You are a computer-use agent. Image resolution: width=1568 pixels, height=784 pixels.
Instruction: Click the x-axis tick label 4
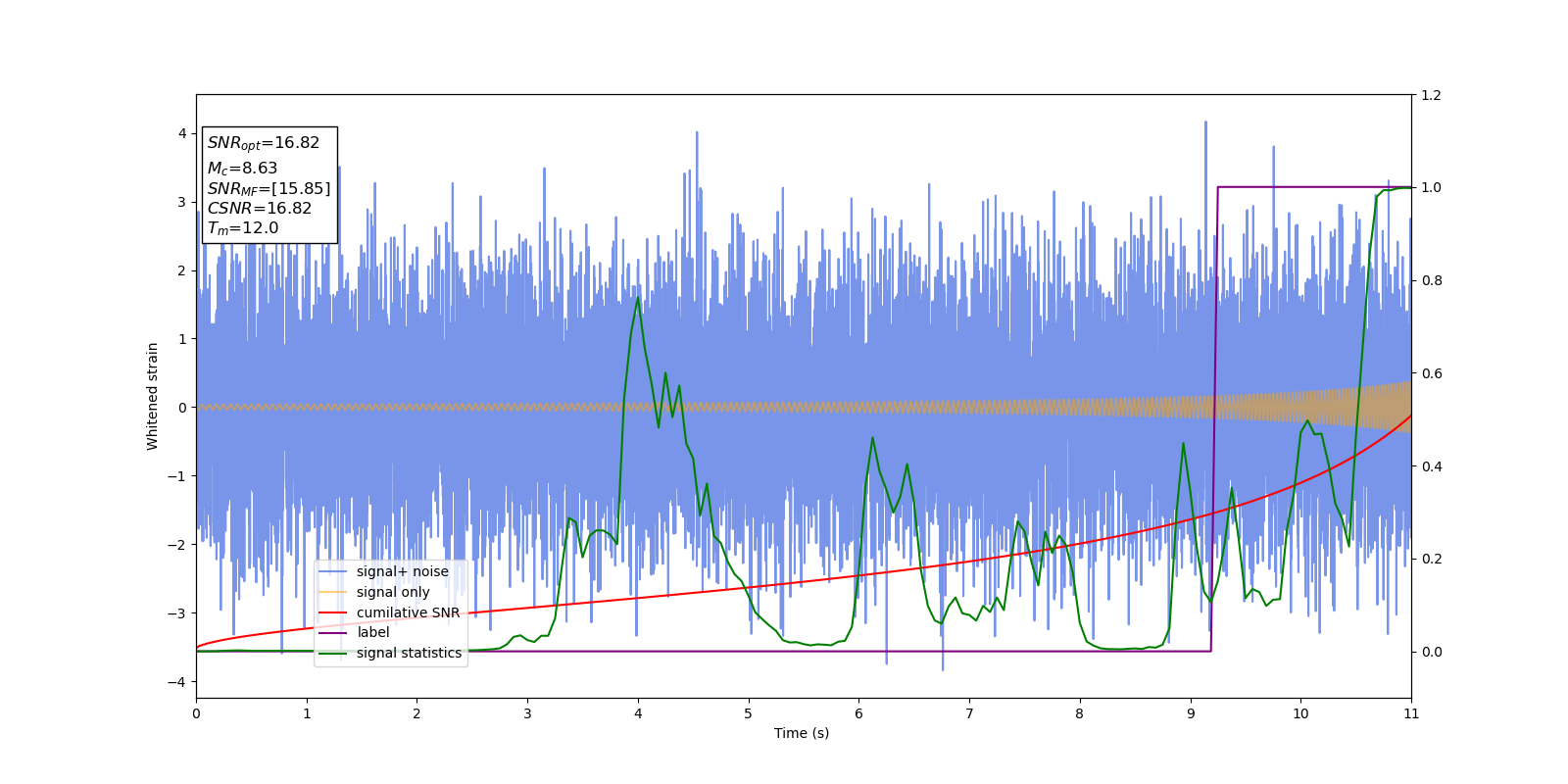coord(638,713)
